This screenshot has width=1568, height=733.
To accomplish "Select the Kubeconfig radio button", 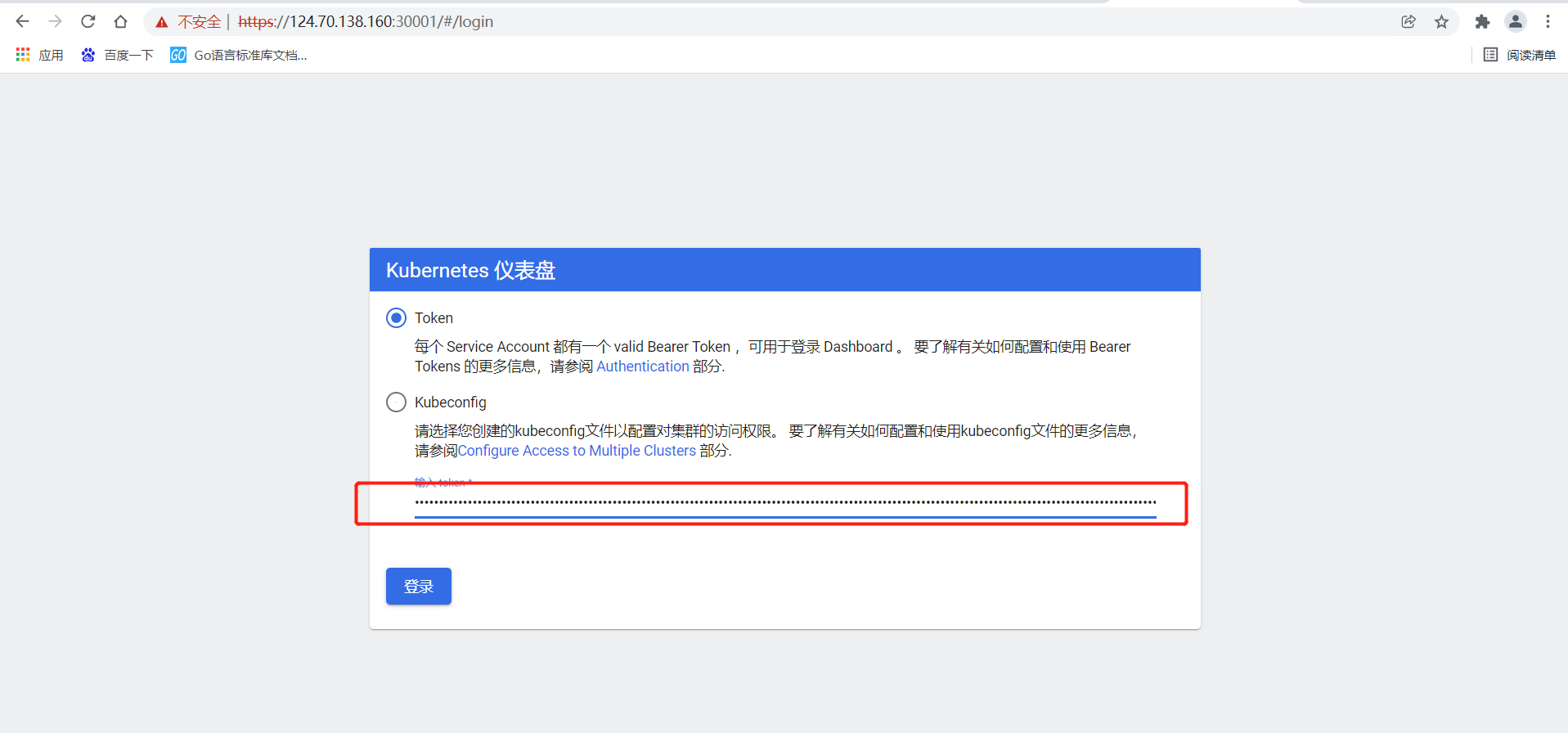I will click(x=396, y=402).
